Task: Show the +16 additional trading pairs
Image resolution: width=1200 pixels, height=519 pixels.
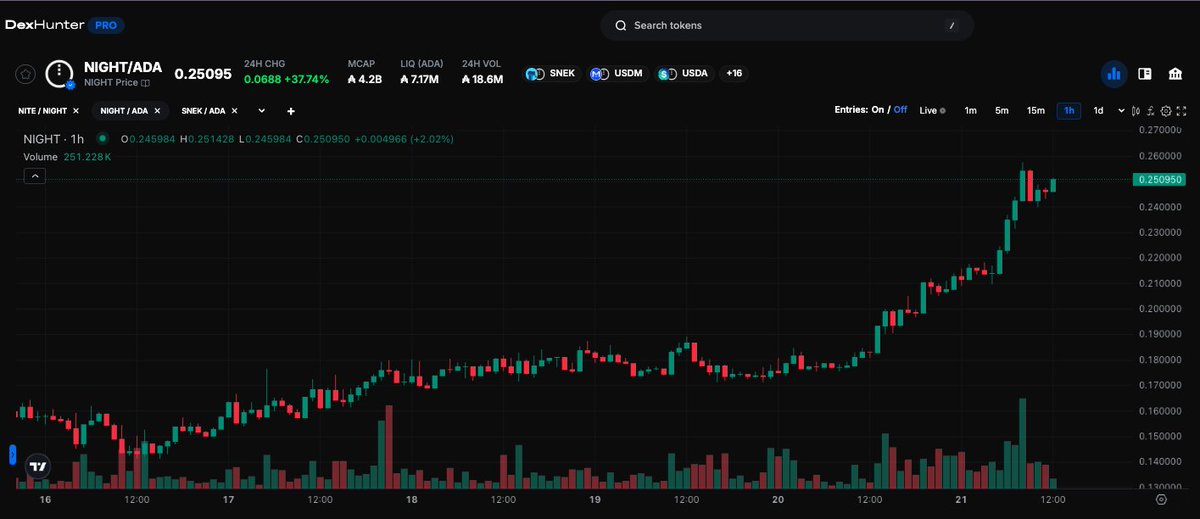Action: [735, 74]
